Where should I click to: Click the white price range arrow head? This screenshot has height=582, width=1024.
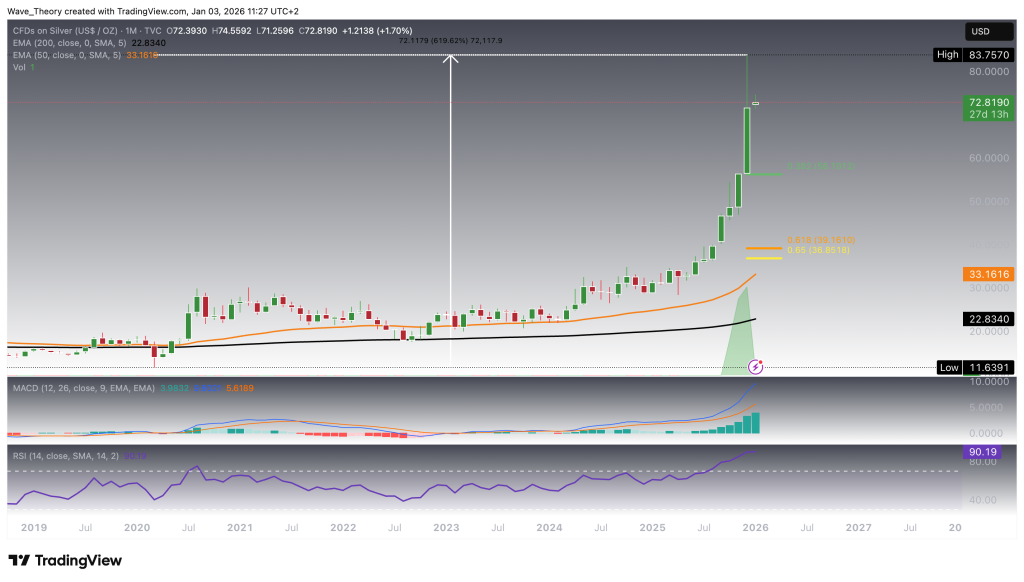pyautogui.click(x=451, y=59)
